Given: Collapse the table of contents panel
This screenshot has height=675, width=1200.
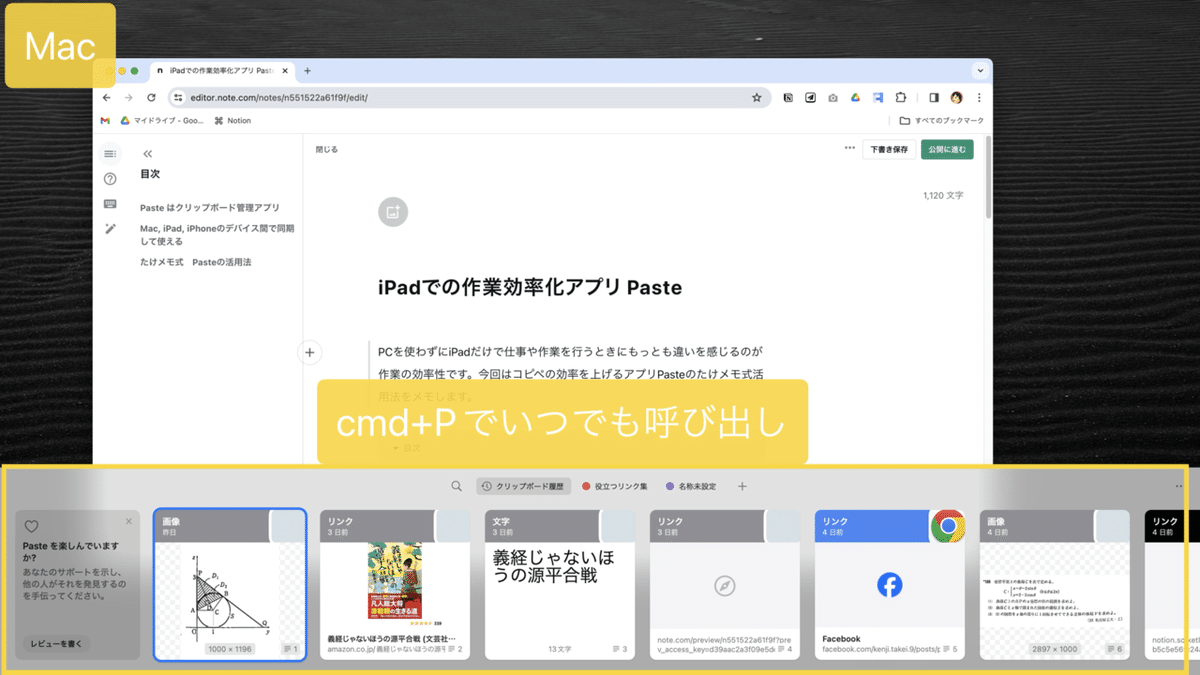Looking at the screenshot, I should pyautogui.click(x=148, y=154).
